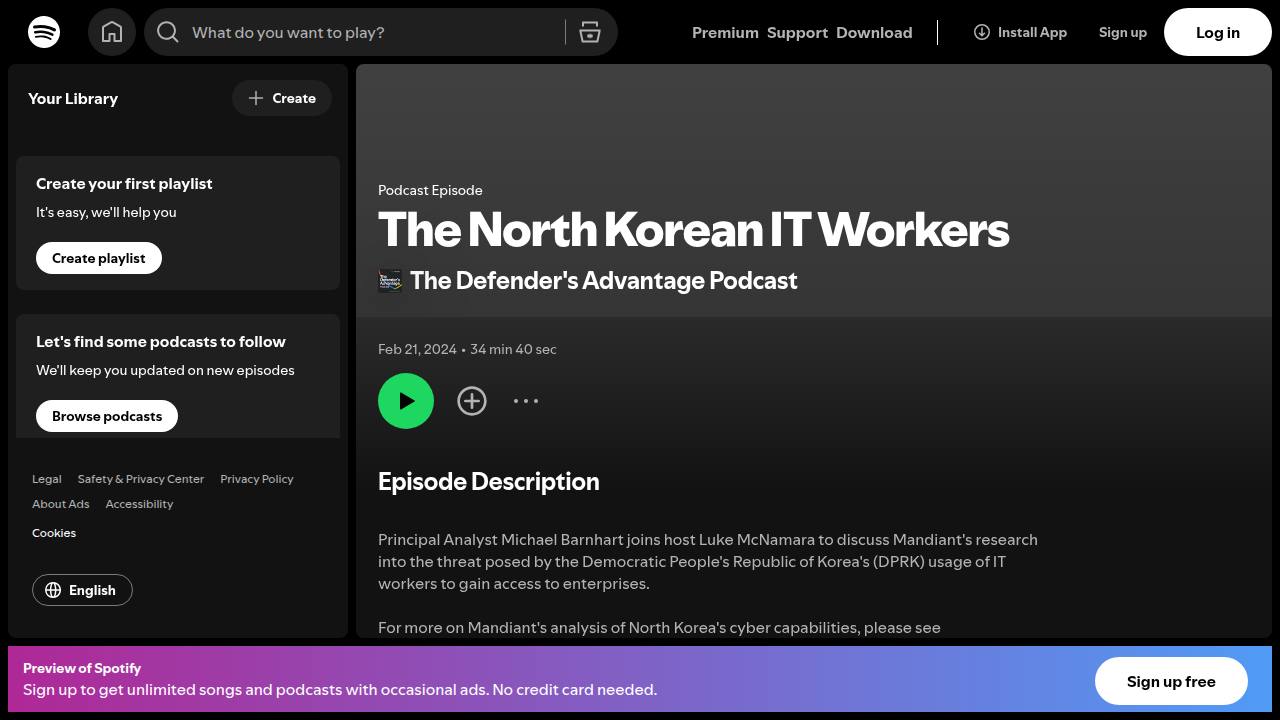Screen dimensions: 1280x720
Task: Open the Support link
Action: click(797, 32)
